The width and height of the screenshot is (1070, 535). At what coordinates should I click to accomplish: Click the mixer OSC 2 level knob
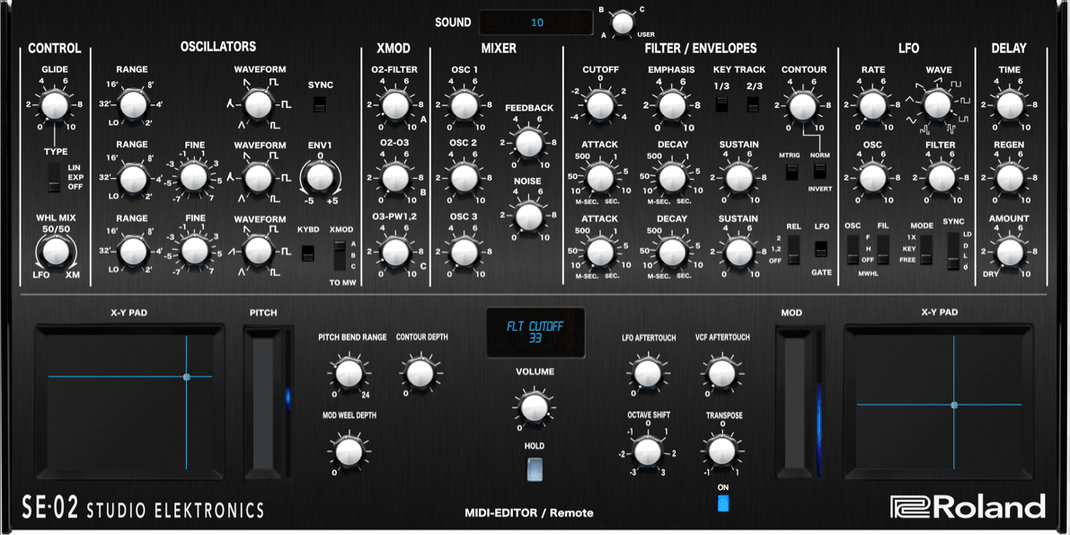click(x=465, y=177)
